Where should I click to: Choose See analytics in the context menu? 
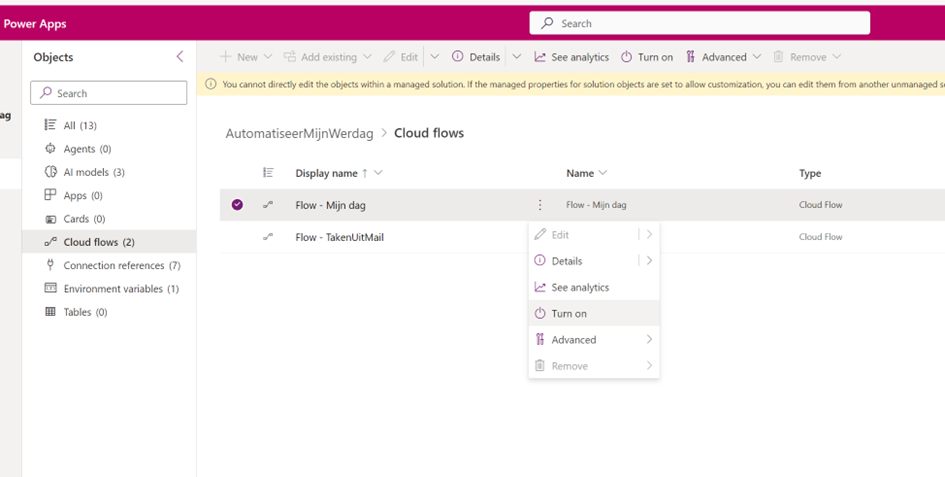580,287
